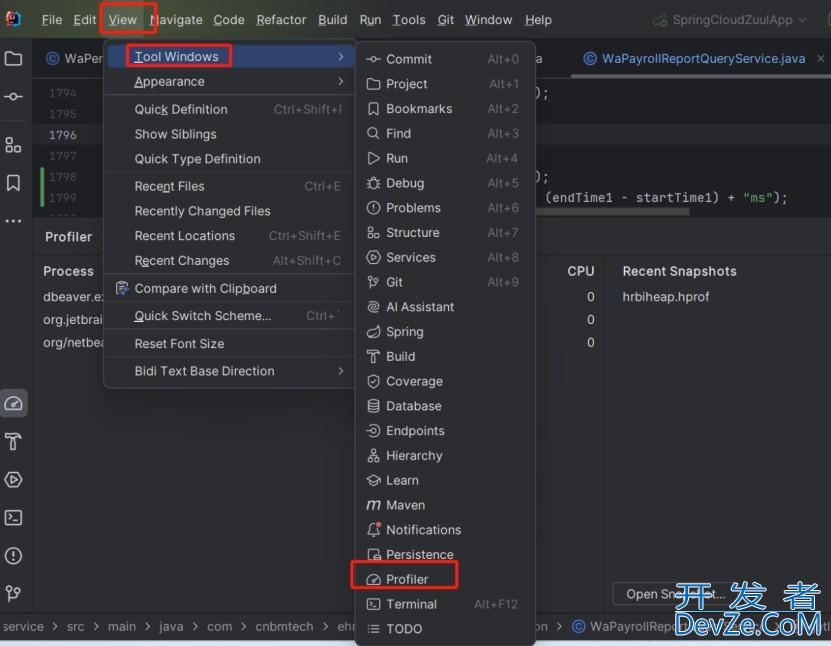This screenshot has width=831, height=646.
Task: Open the Edit menu
Action: pyautogui.click(x=84, y=20)
